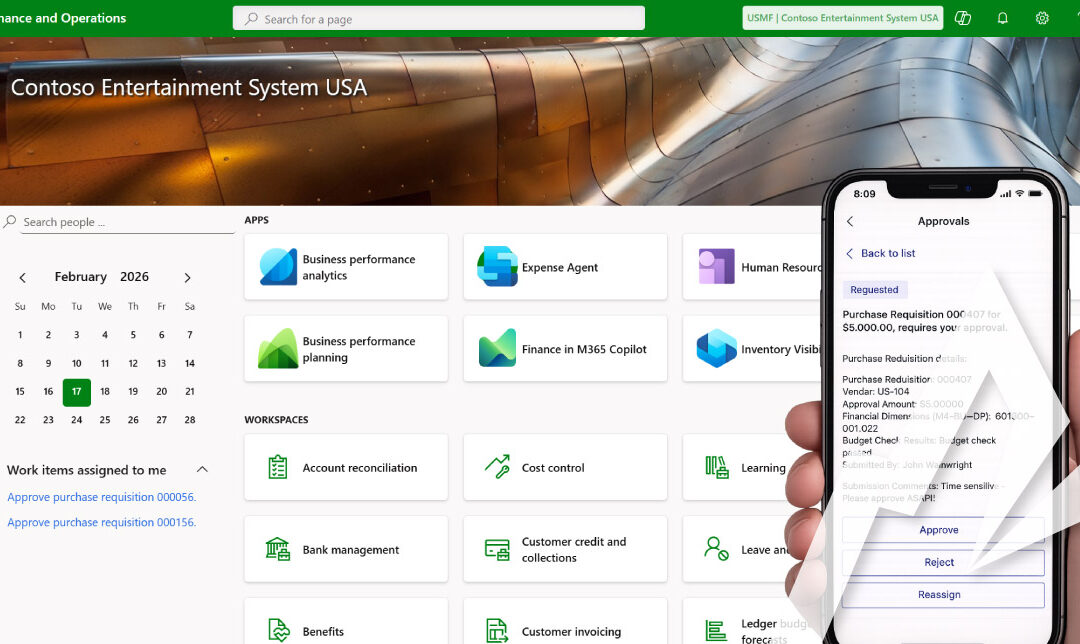
Task: Open the Cost control workspace
Action: pyautogui.click(x=564, y=467)
